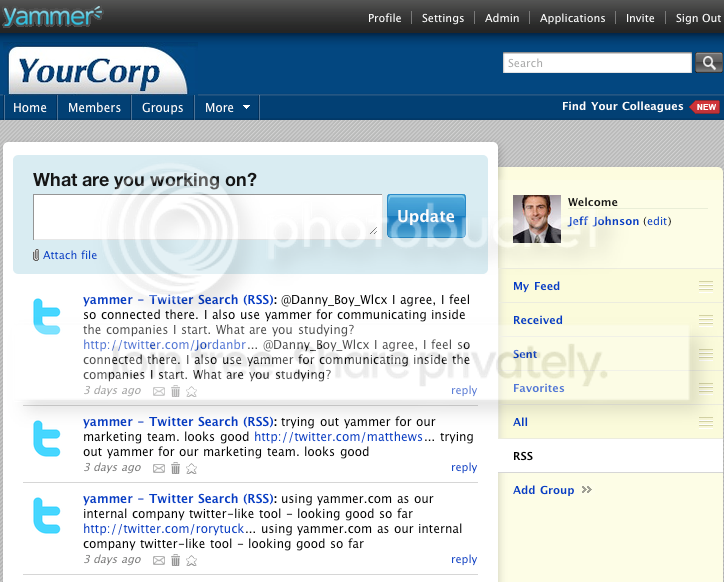
Task: Click drag handle beside Sent
Action: pyautogui.click(x=706, y=354)
